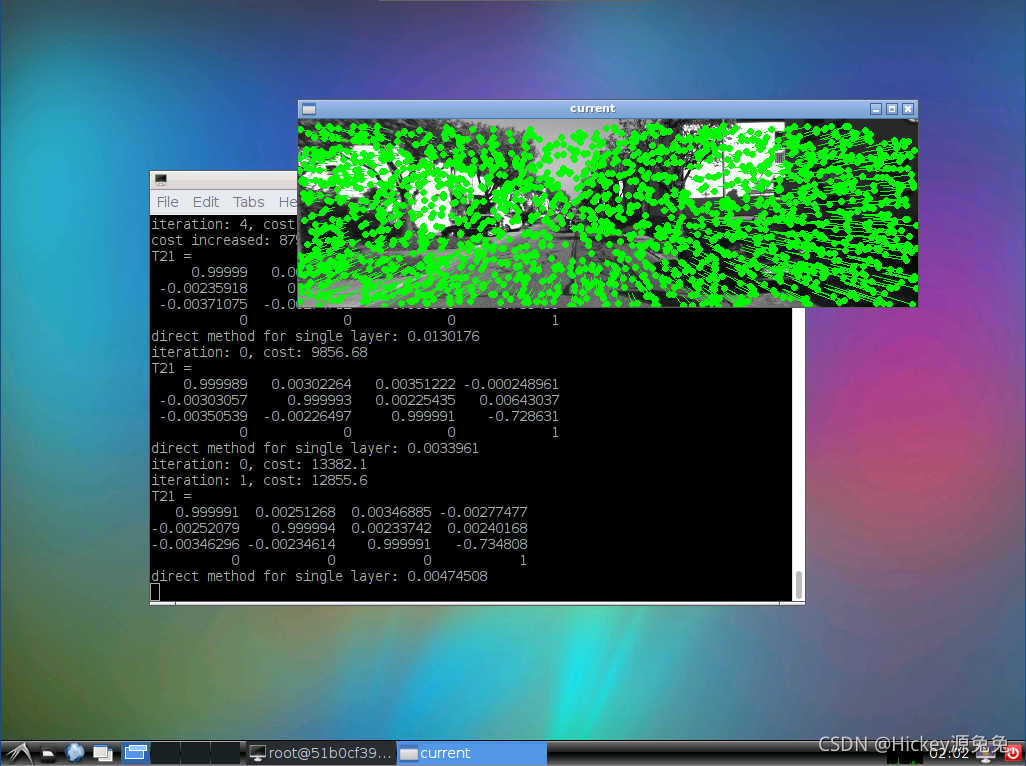Open the screen lock monitor tray icon
1026x766 pixels.
987,754
